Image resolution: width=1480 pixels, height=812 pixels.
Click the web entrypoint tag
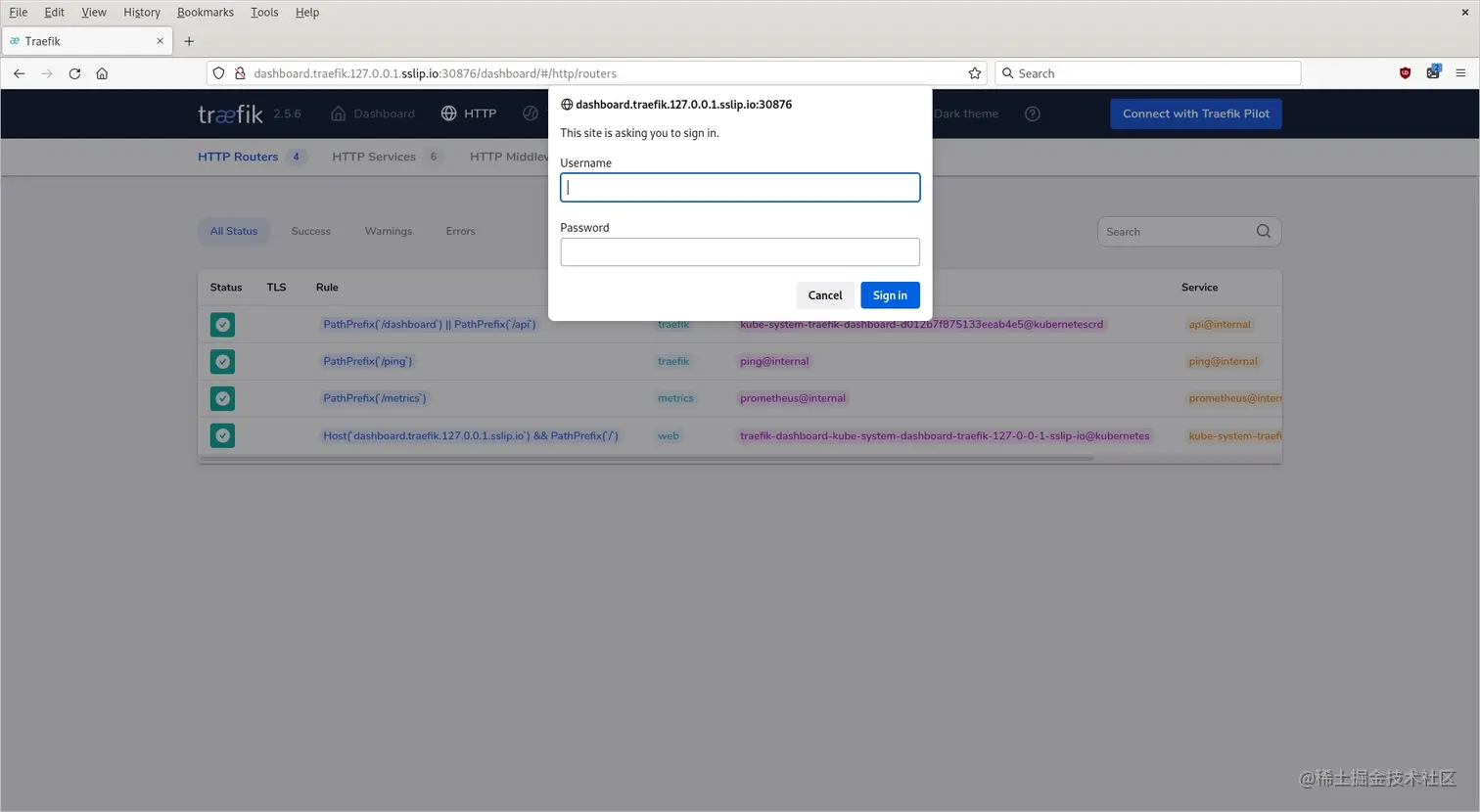click(669, 436)
